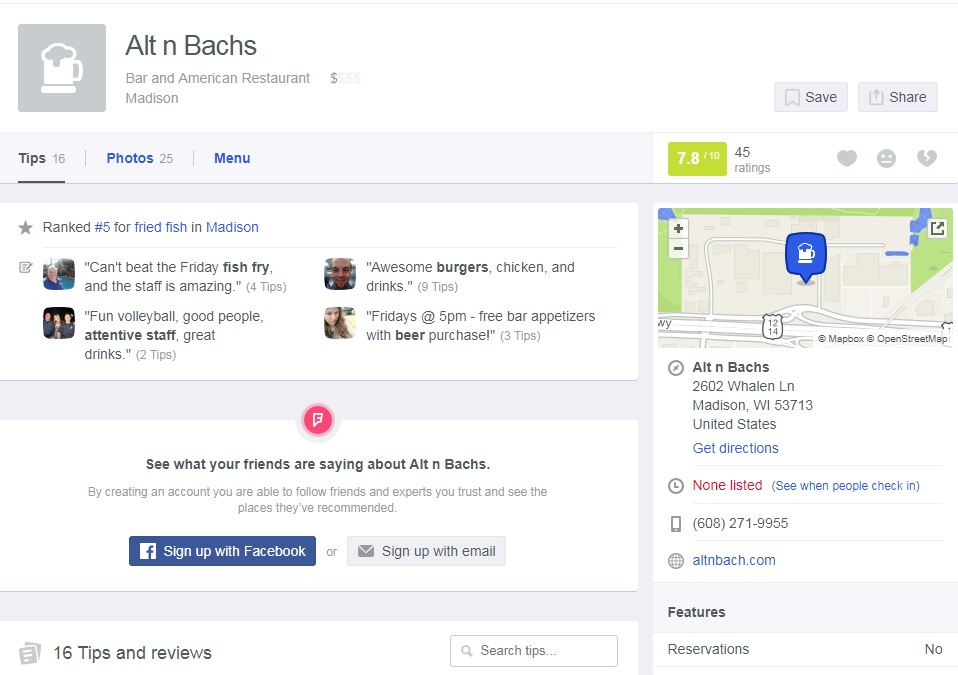Click the blue beer mug map pin

pyautogui.click(x=806, y=257)
